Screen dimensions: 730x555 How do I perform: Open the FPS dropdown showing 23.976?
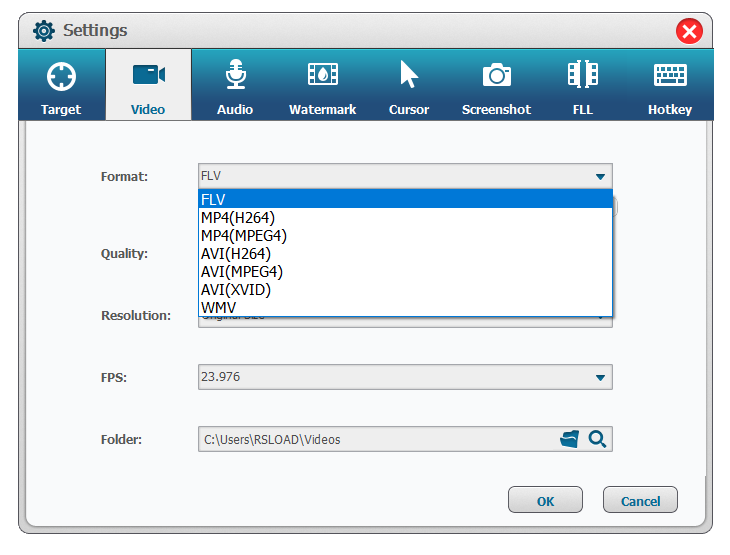click(405, 377)
